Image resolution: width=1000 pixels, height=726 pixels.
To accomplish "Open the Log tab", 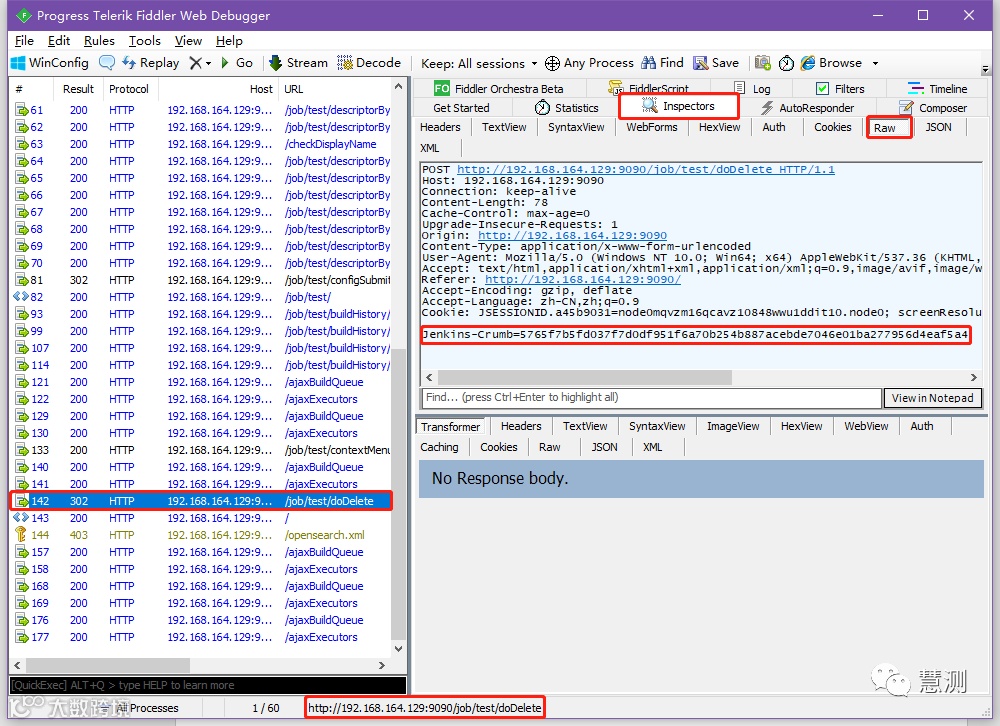I will tap(752, 89).
